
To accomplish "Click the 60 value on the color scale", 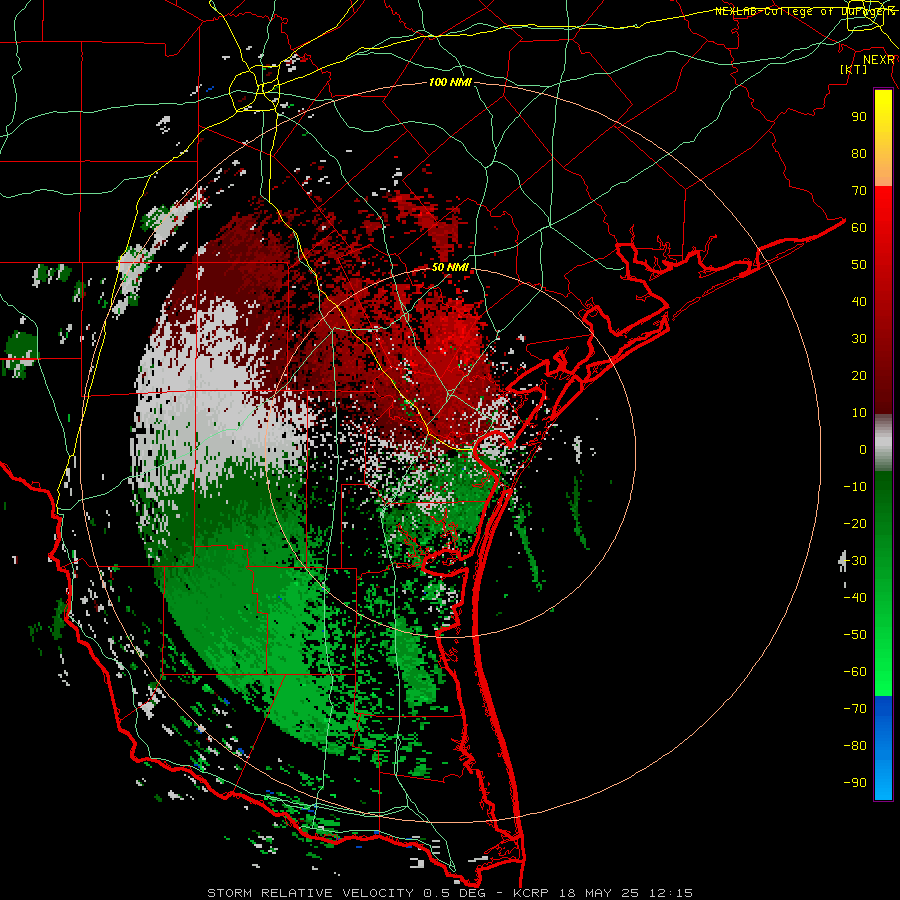I will 859,227.
